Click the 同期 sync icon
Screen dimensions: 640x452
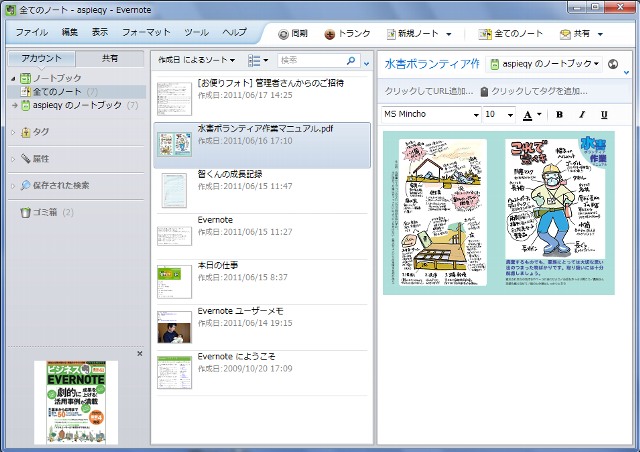tap(283, 34)
